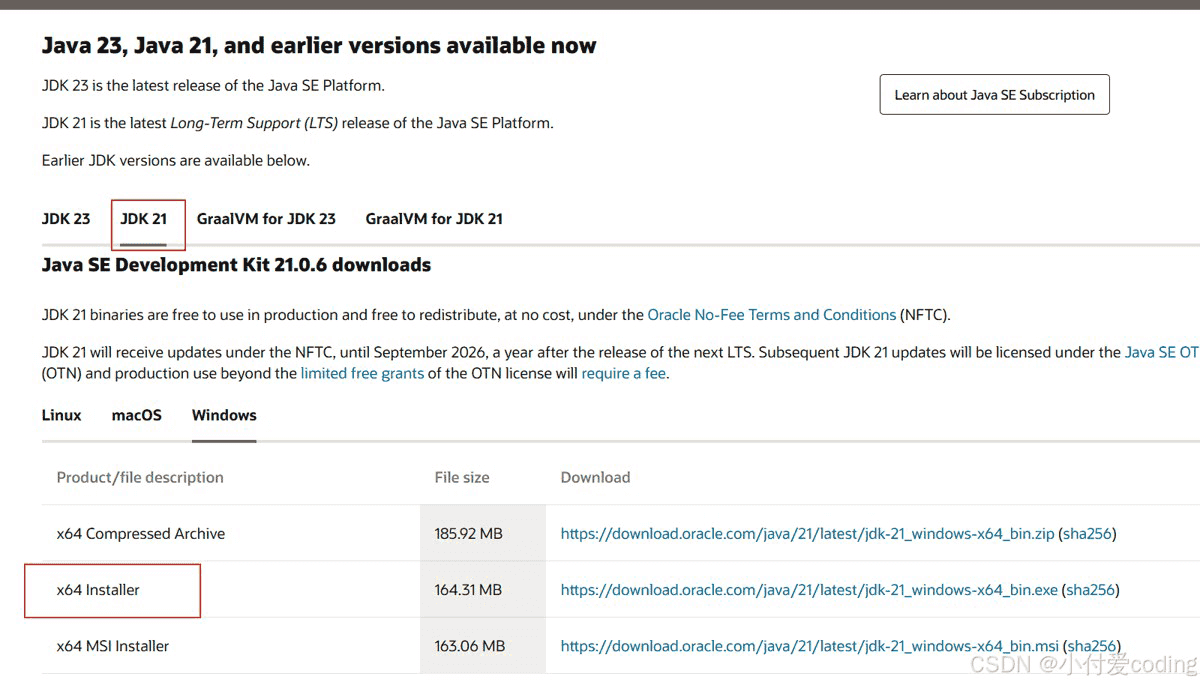Switch to the Linux downloads tab
This screenshot has height=685, width=1200.
(61, 416)
